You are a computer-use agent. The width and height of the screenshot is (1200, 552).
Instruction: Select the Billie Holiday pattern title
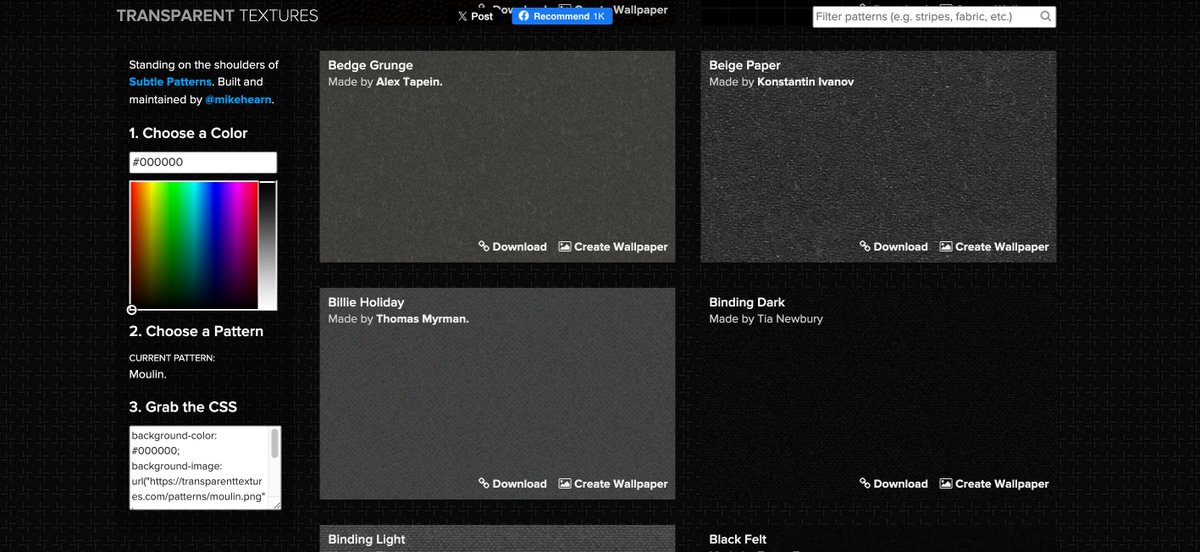coord(366,303)
